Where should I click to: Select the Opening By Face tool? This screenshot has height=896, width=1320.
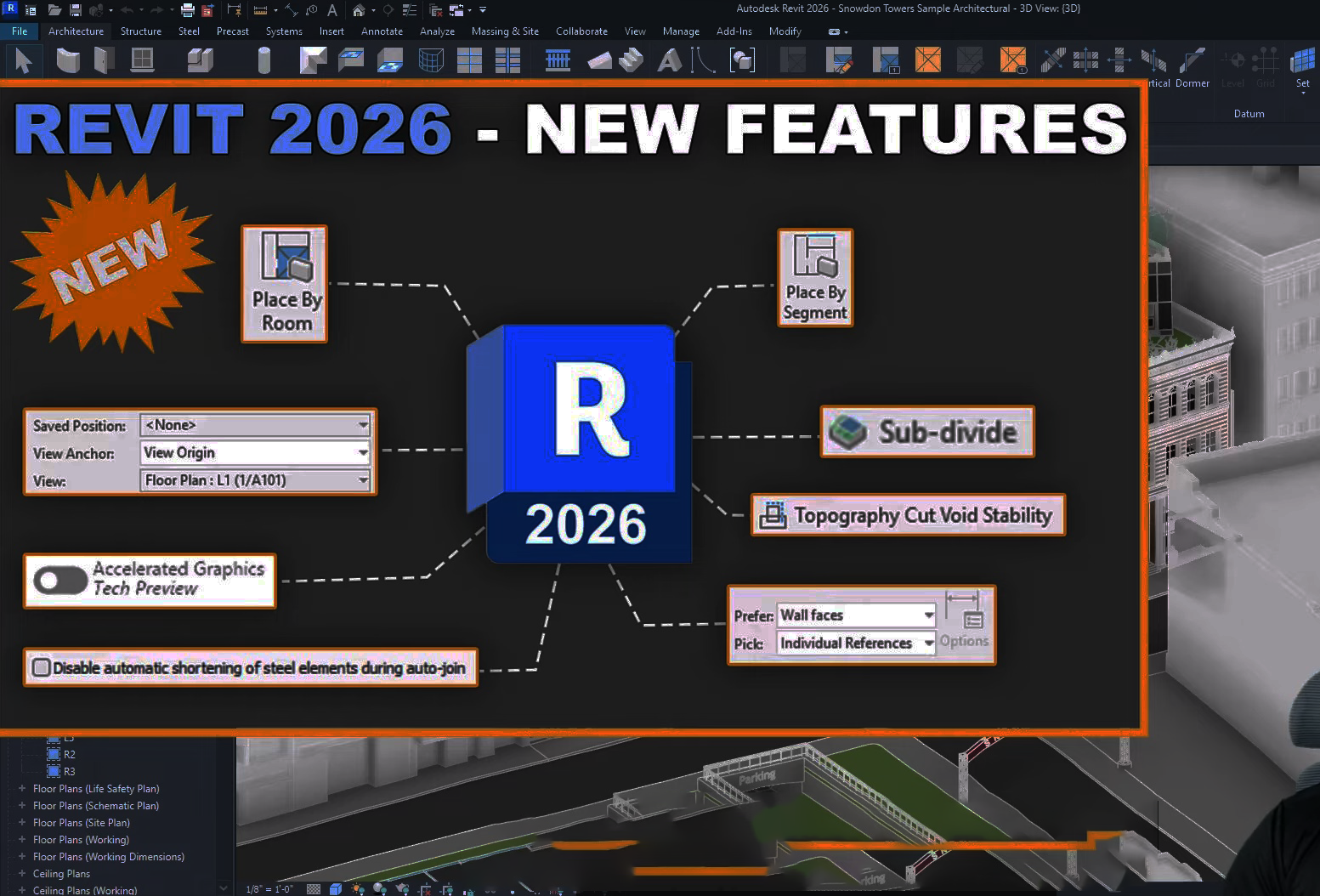tap(1053, 60)
